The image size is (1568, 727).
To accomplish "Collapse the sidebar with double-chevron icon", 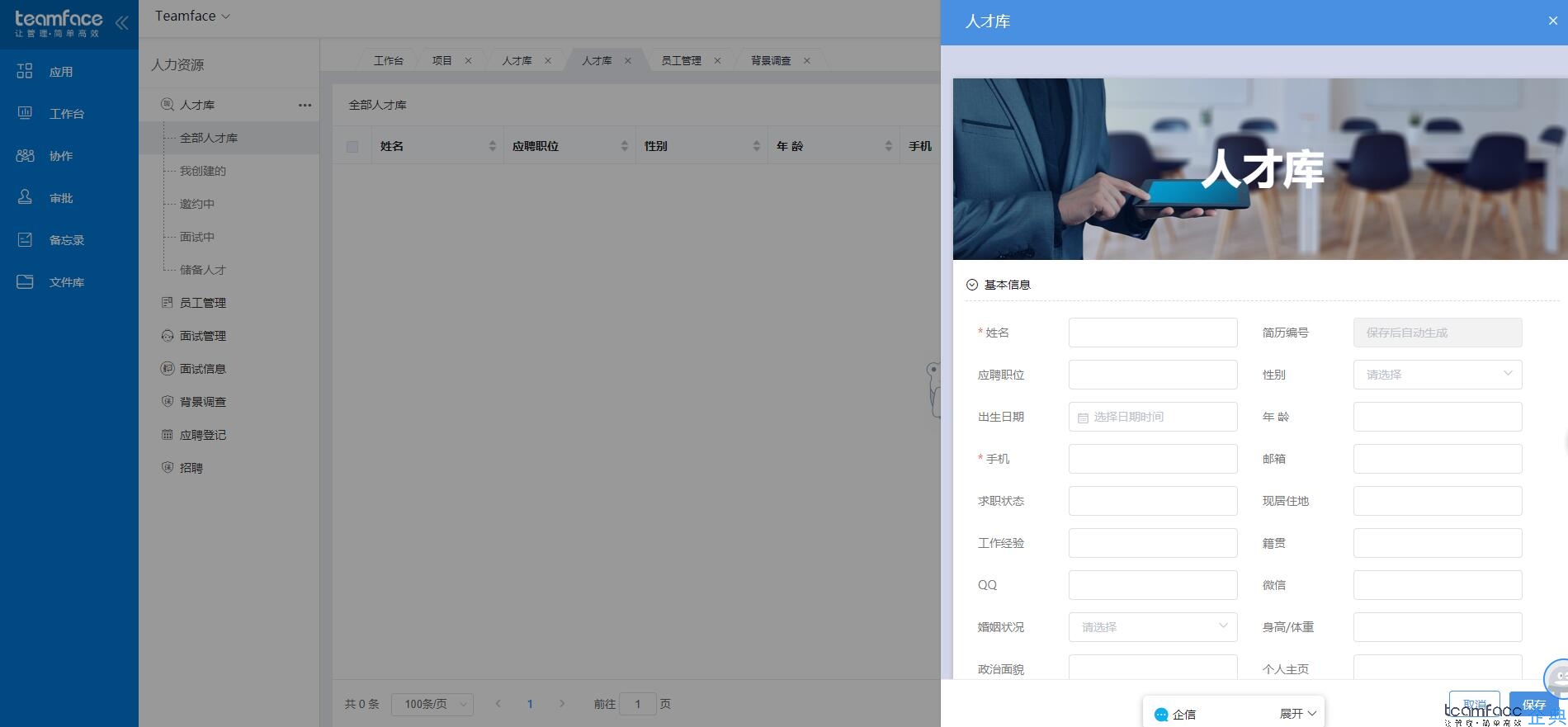I will coord(121,22).
